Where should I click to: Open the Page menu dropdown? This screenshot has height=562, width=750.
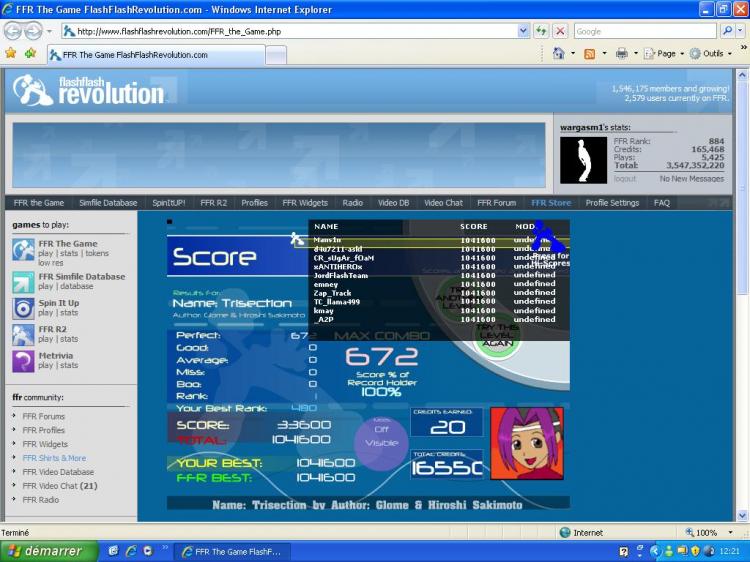[668, 53]
